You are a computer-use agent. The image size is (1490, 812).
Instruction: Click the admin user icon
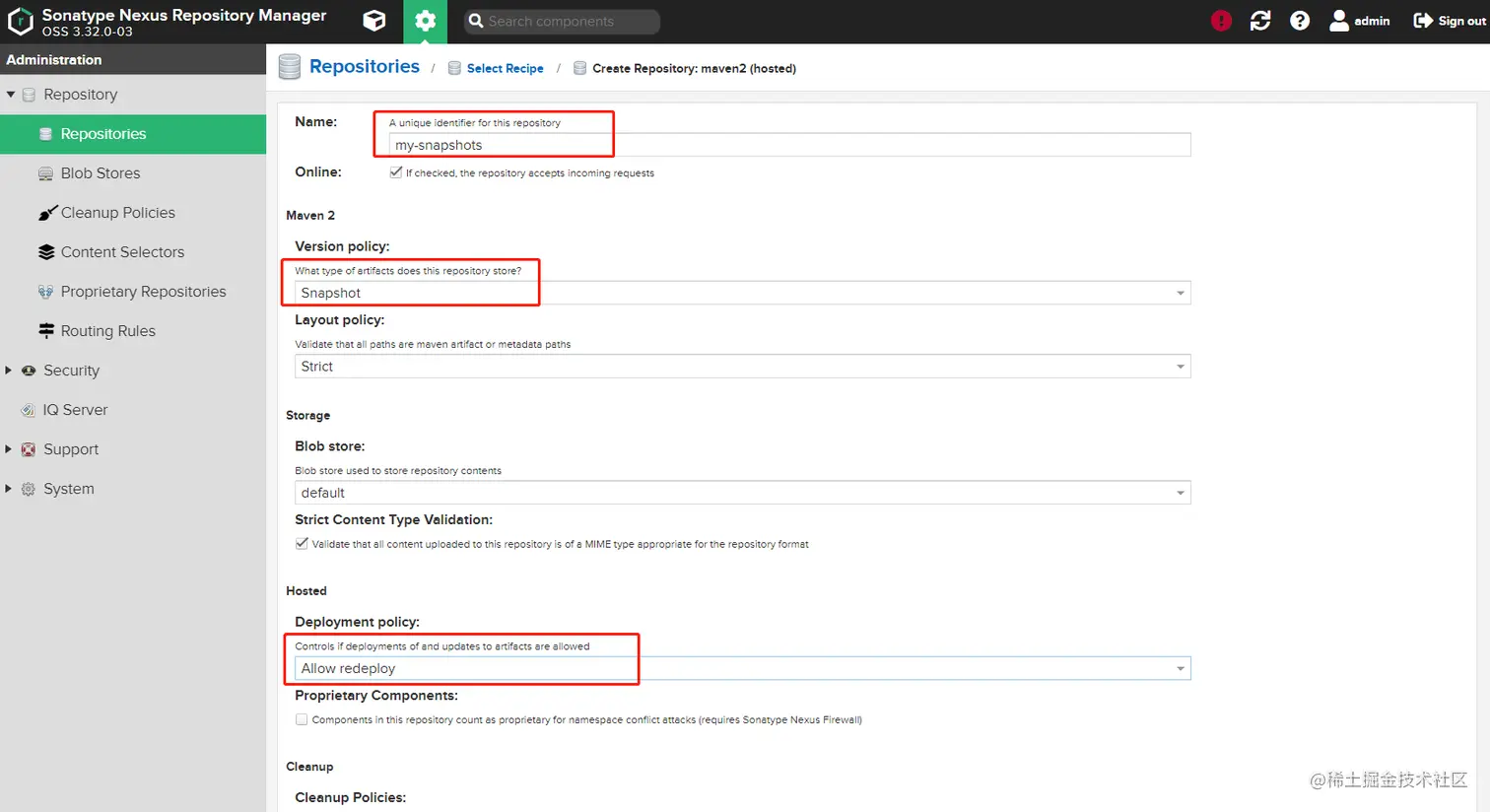pos(1338,21)
